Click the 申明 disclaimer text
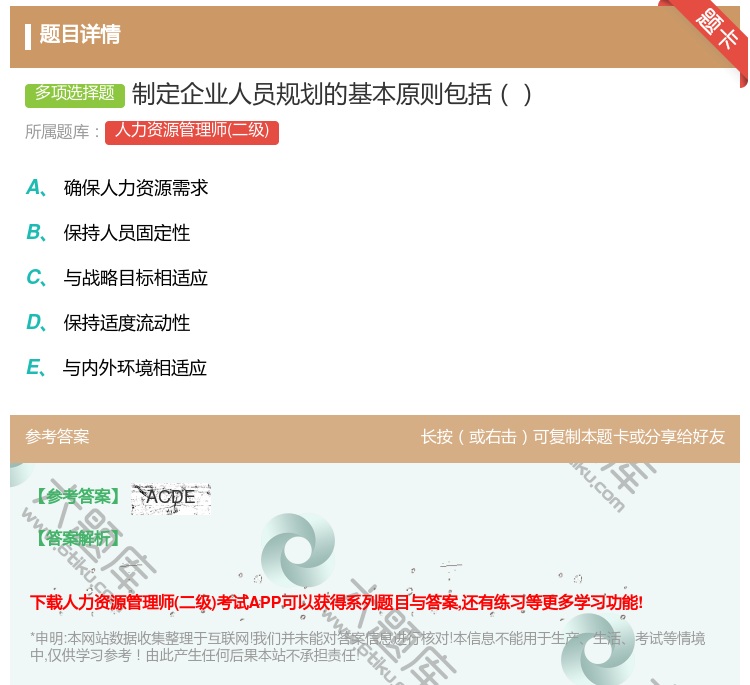The image size is (750, 685). coord(367,647)
